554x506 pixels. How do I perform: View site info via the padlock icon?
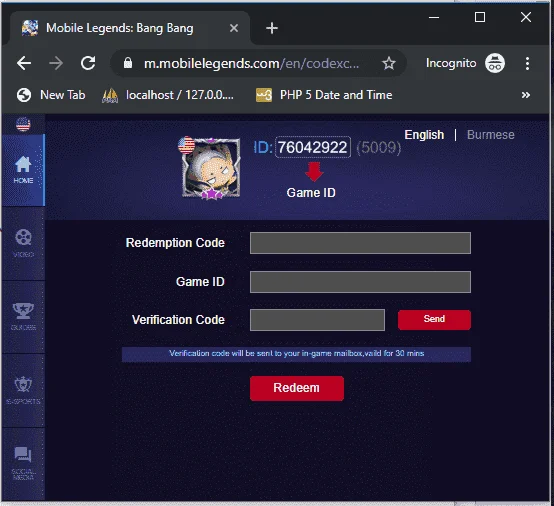pyautogui.click(x=128, y=63)
